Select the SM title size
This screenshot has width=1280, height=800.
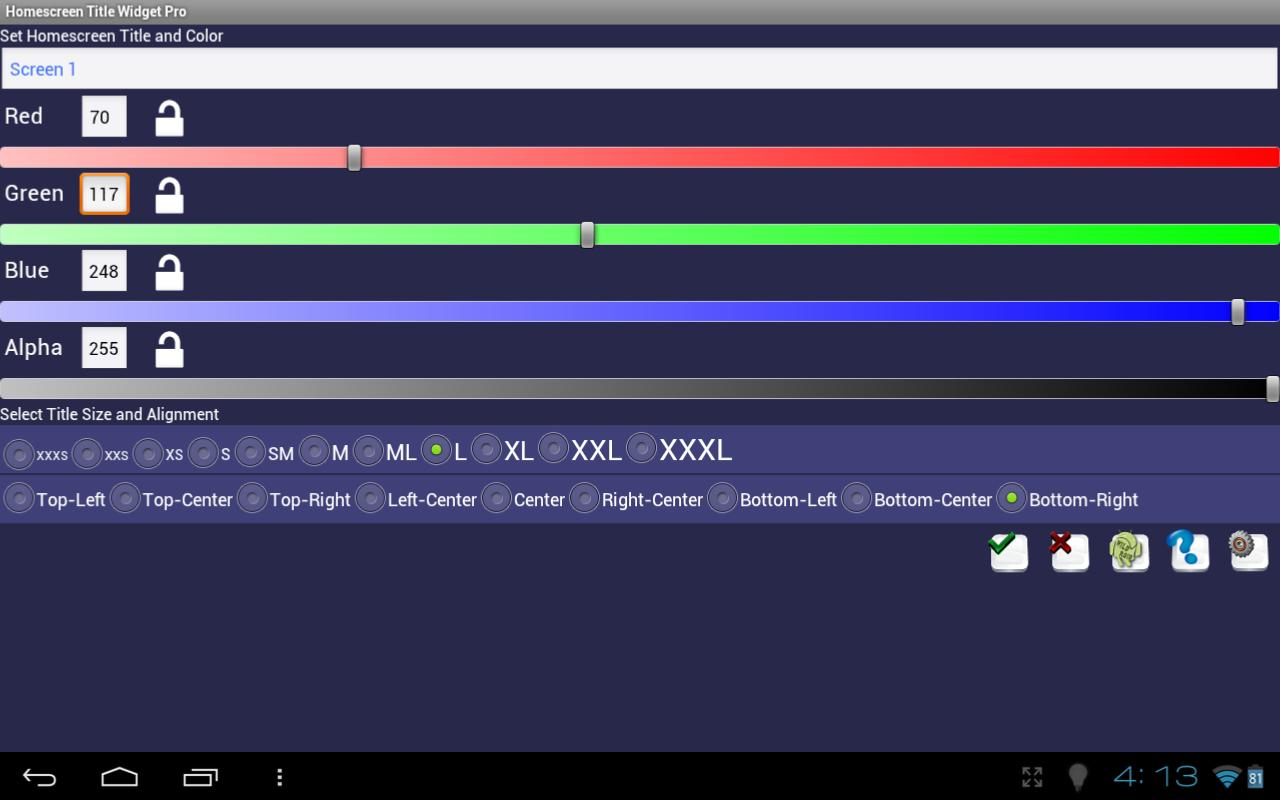pyautogui.click(x=265, y=452)
